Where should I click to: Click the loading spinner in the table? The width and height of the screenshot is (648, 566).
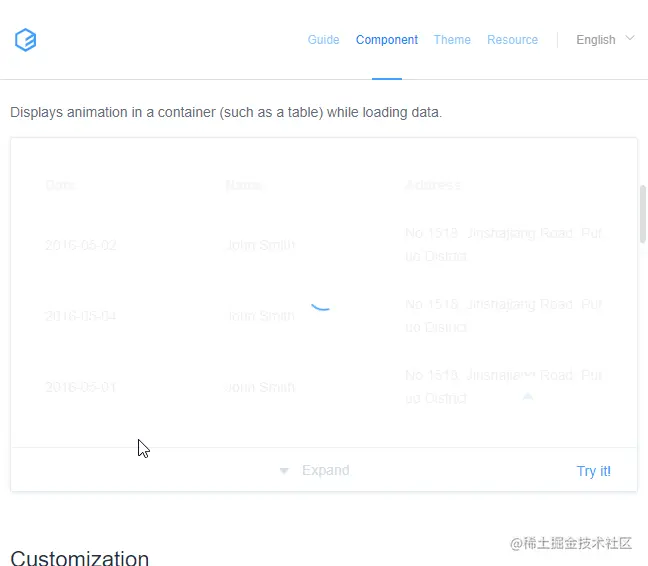(x=321, y=307)
